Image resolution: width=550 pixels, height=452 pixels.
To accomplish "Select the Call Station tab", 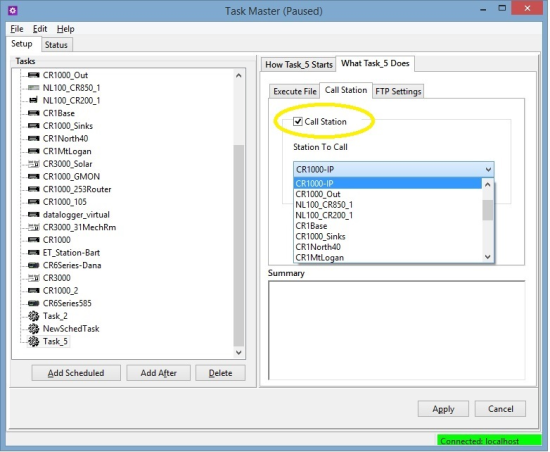I will [346, 90].
